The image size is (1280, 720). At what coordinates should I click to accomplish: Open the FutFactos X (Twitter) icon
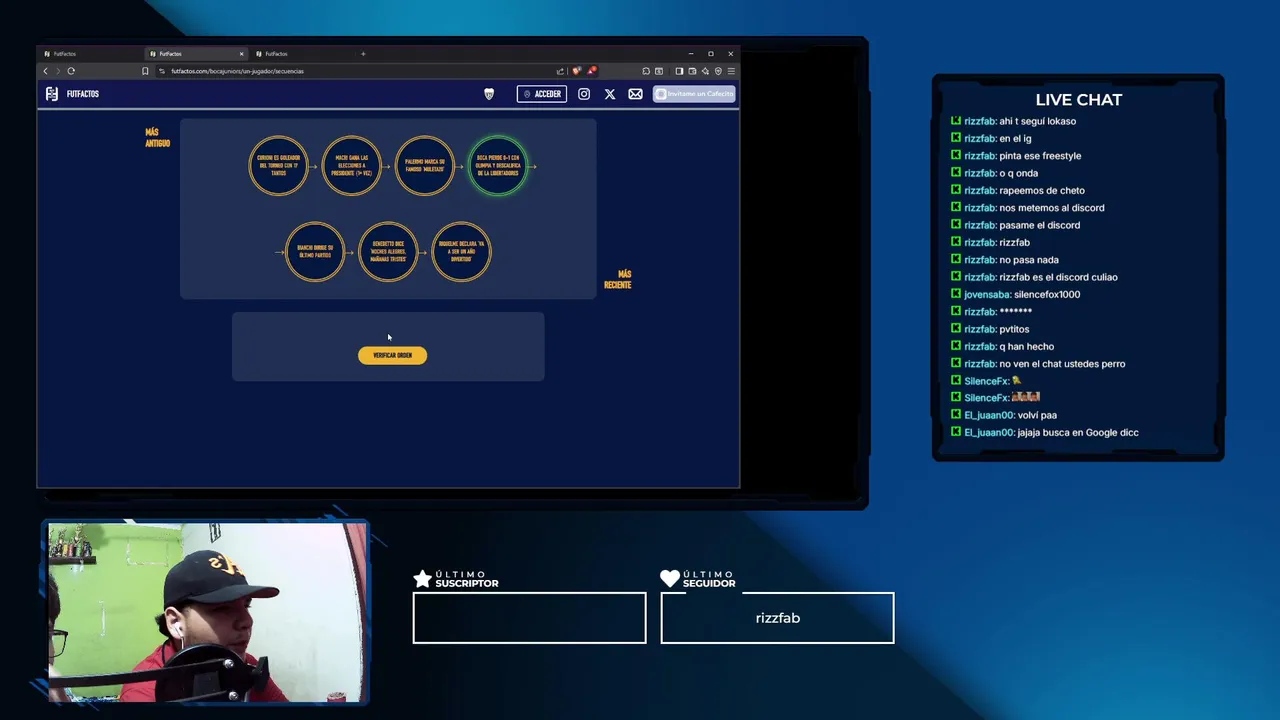click(610, 94)
